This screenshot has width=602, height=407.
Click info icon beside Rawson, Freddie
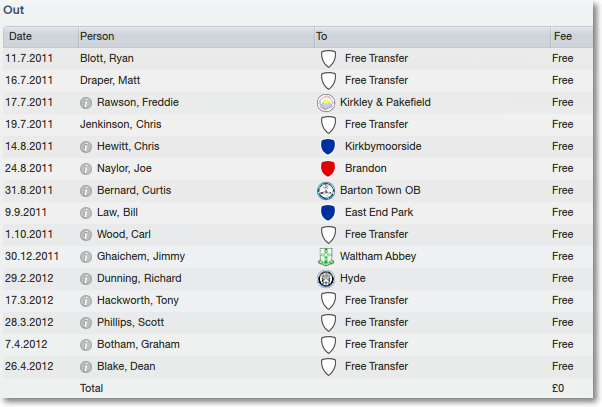coord(86,103)
